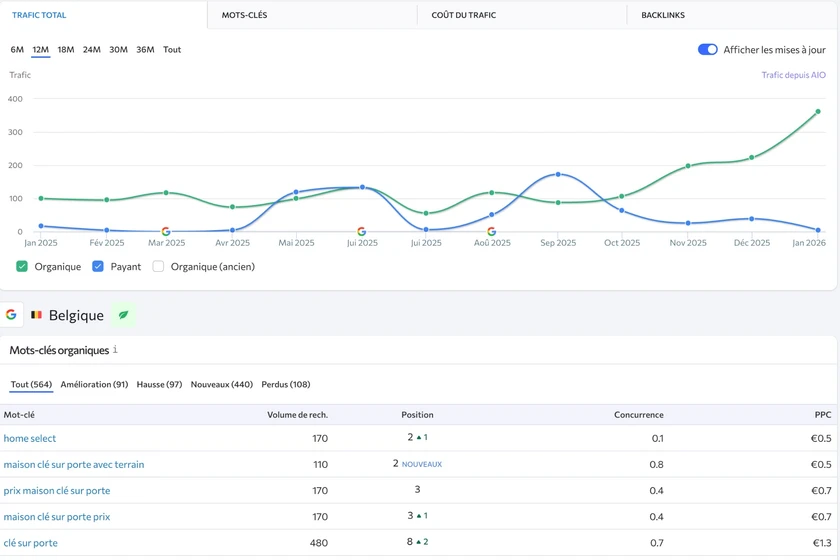Click the Google update marker at Aoû 2025
Screen dimensions: 840x560
pos(492,231)
